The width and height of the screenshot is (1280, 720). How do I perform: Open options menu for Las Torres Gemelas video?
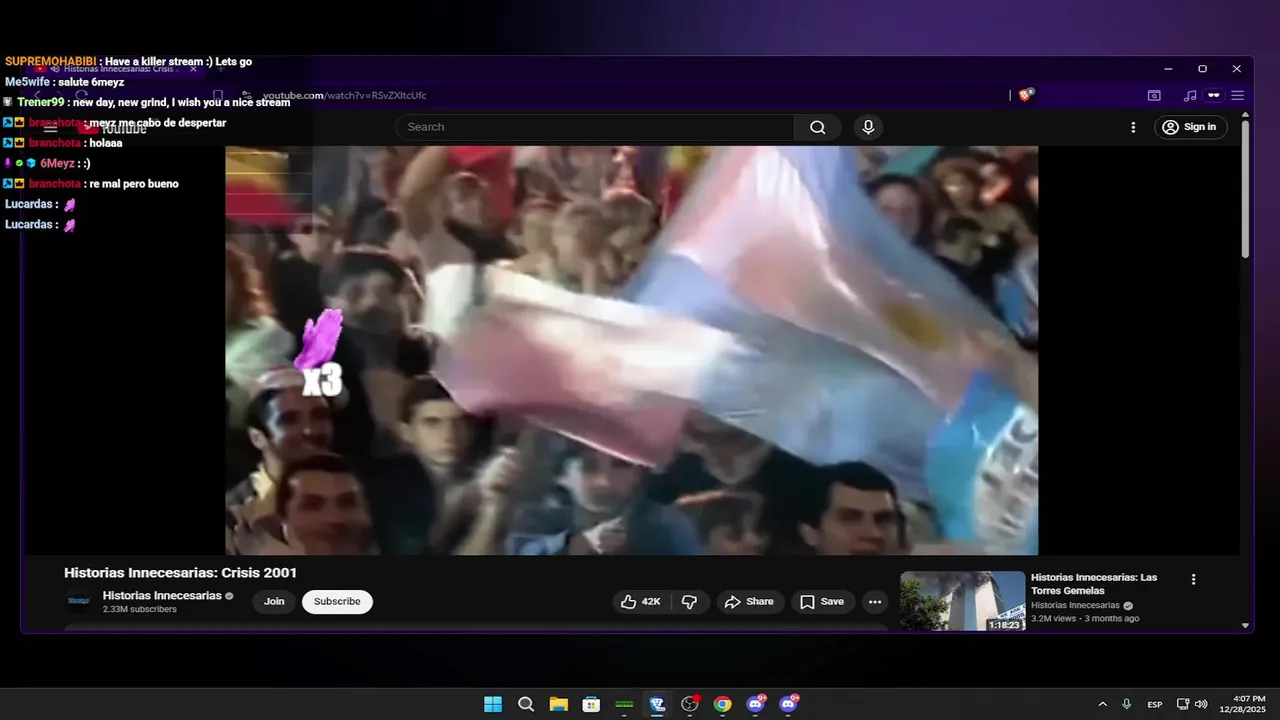point(1193,579)
